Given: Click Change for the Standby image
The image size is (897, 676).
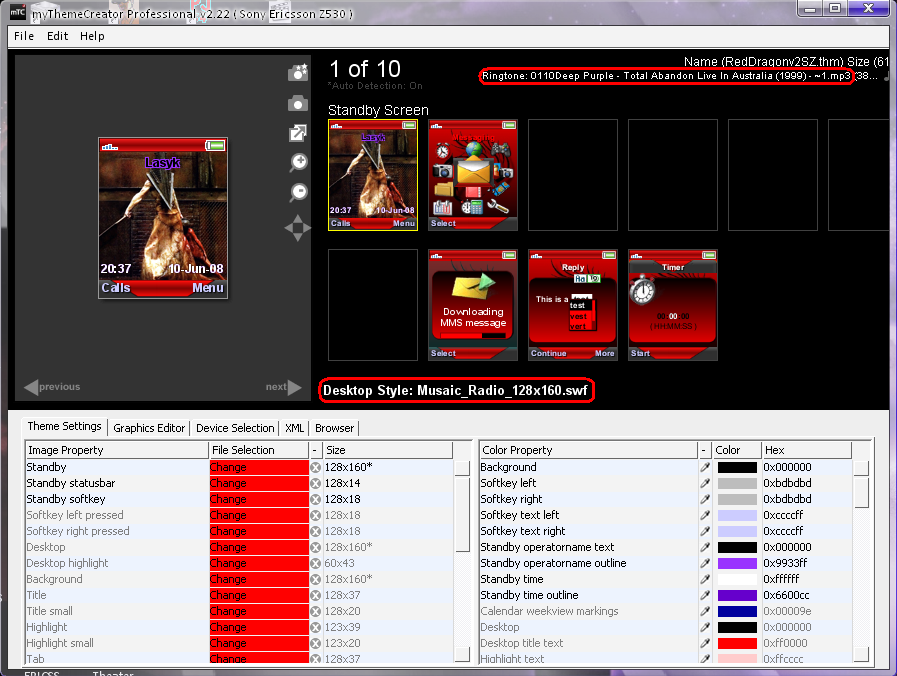Looking at the screenshot, I should coord(259,467).
